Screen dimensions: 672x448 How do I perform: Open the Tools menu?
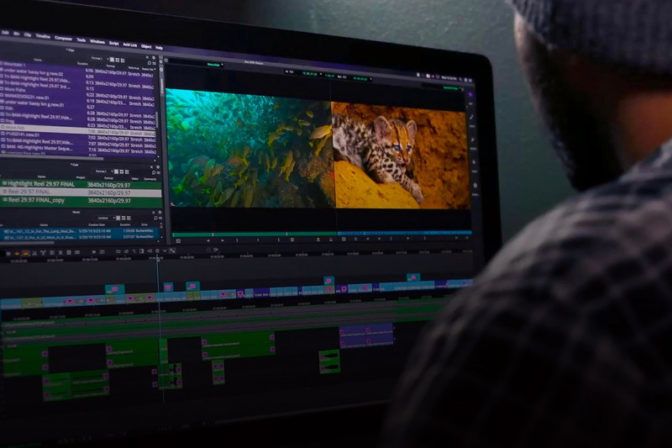tap(81, 40)
